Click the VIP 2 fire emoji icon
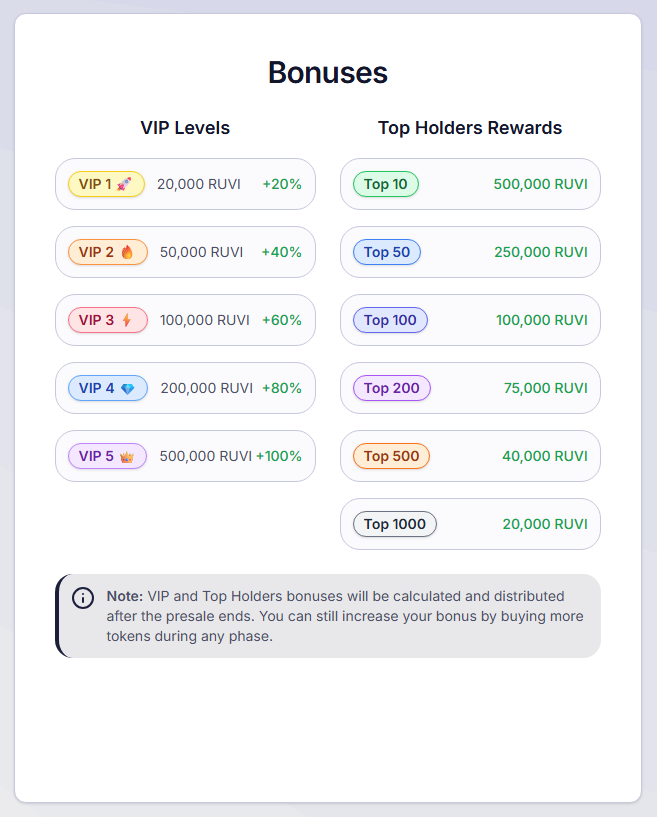This screenshot has width=657, height=817. click(128, 252)
